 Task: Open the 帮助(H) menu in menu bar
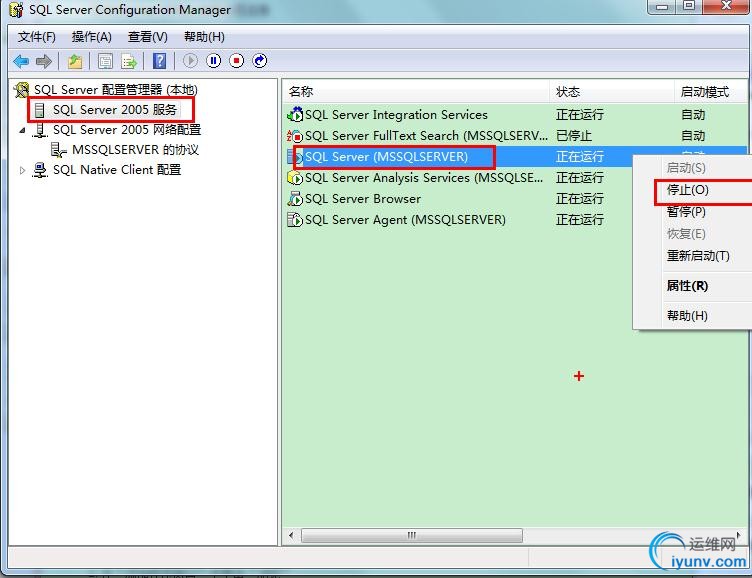pos(204,37)
